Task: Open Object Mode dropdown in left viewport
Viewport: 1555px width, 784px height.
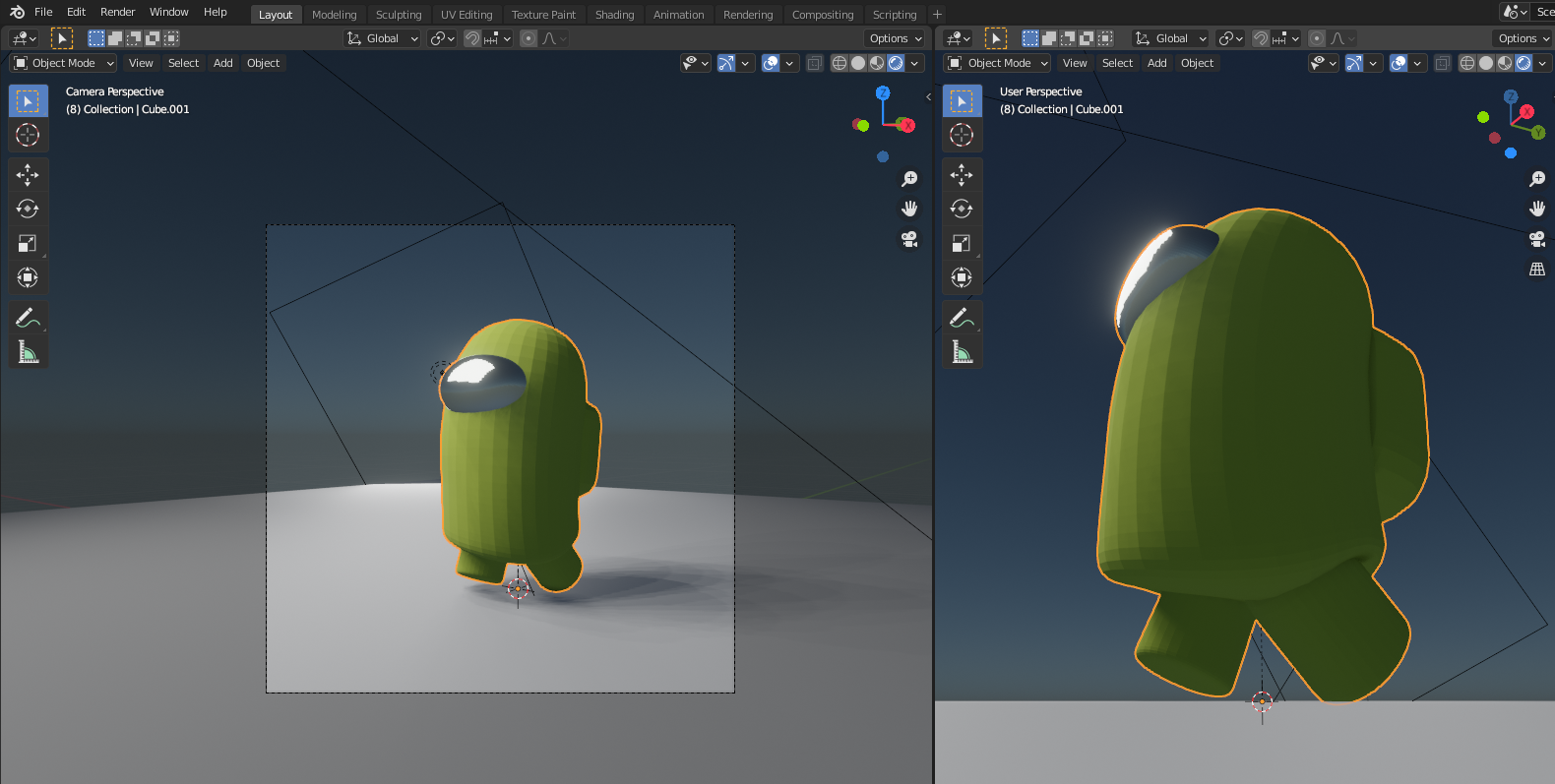Action: [x=64, y=63]
